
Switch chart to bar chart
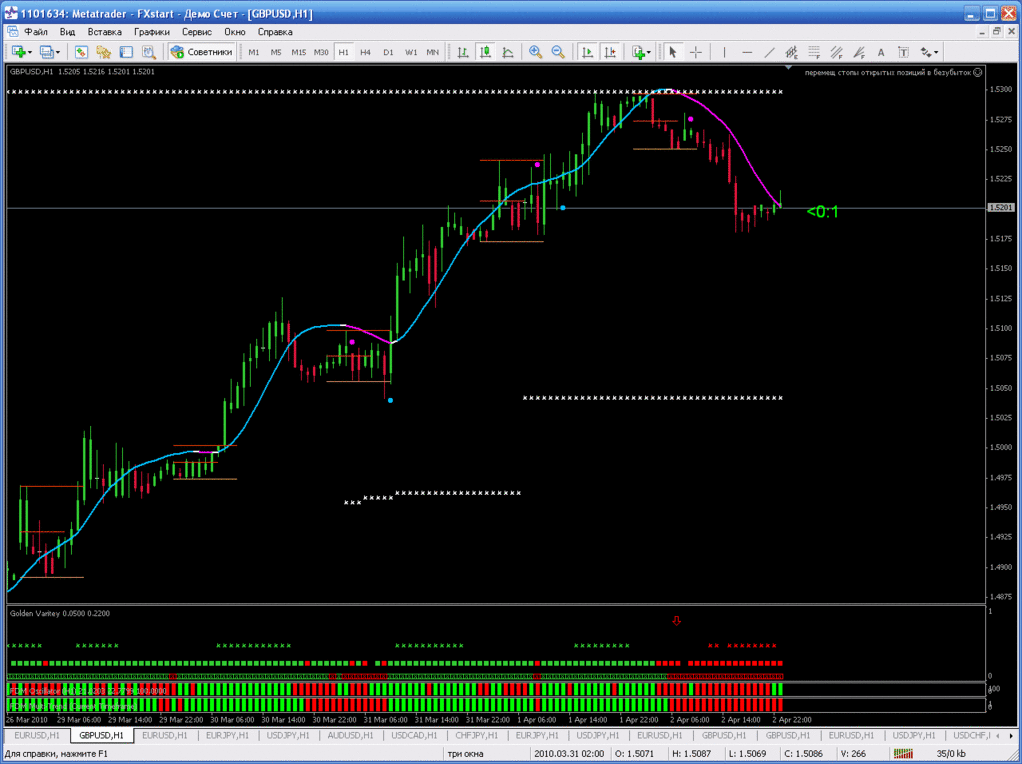coord(463,52)
